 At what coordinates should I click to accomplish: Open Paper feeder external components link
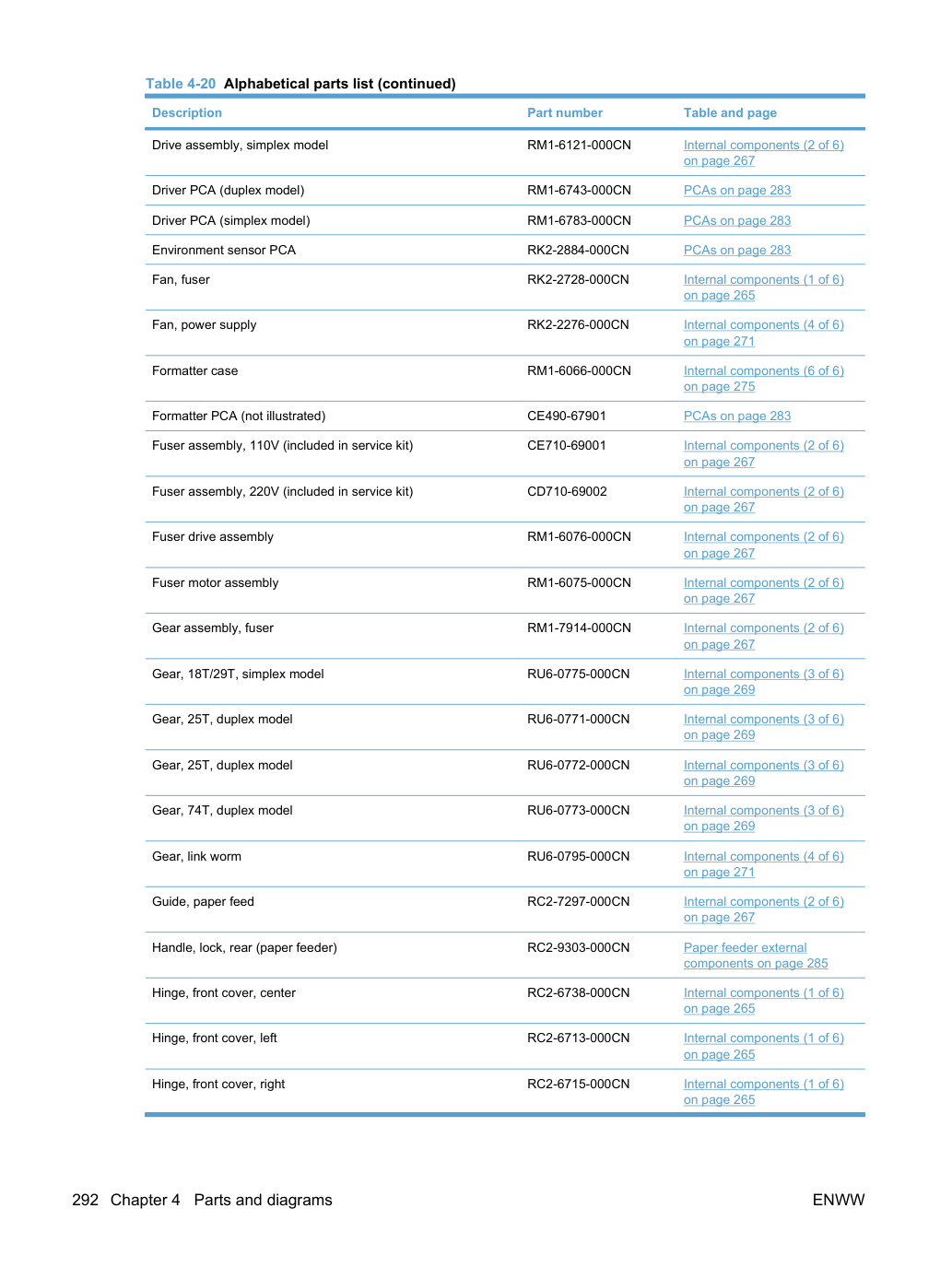[756, 956]
